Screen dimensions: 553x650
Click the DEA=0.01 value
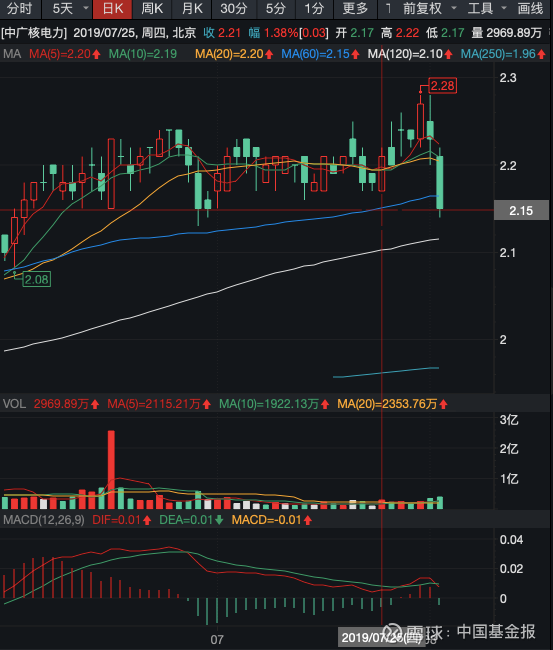[x=191, y=520]
